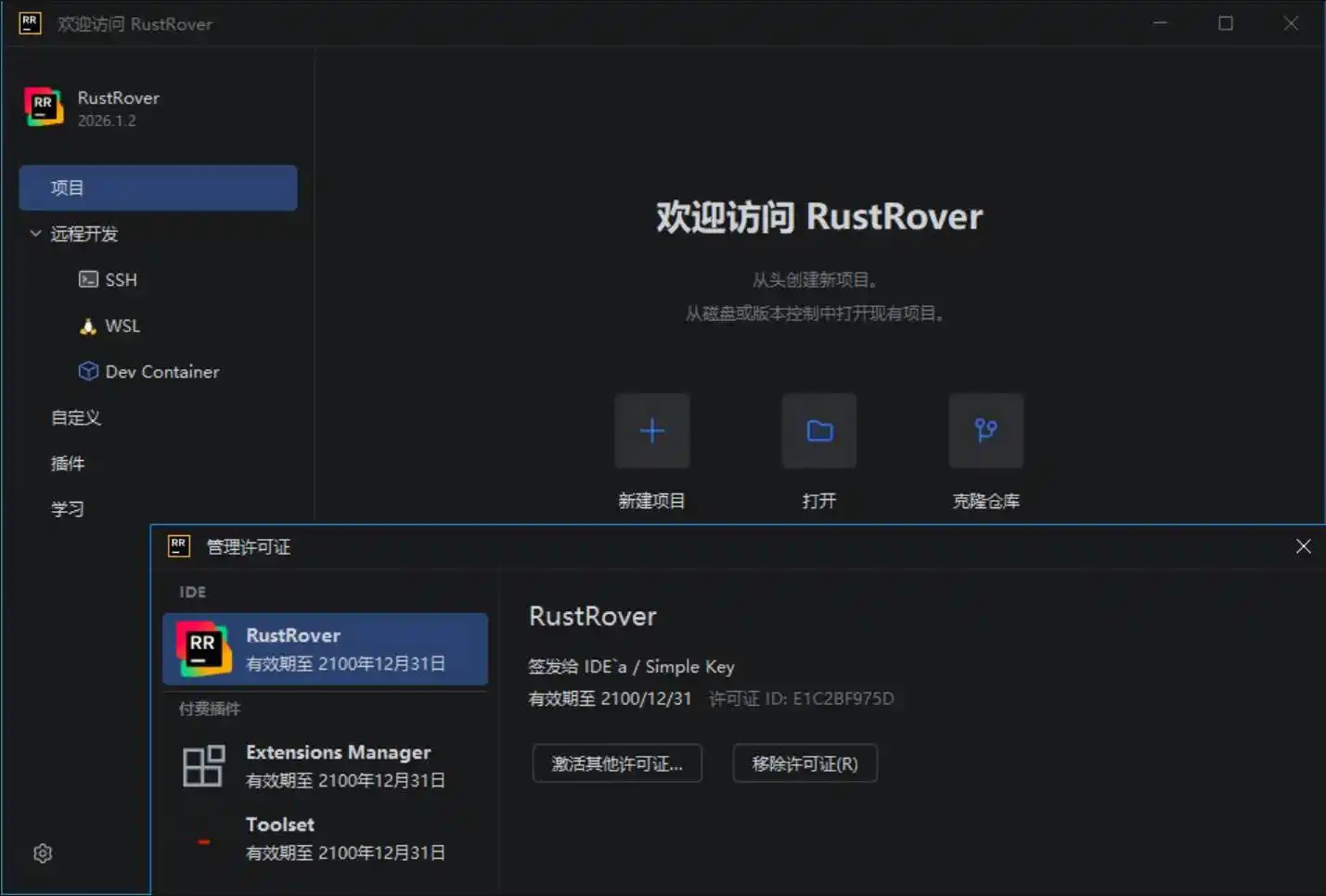Click the Toolset plugin icon
The width and height of the screenshot is (1326, 896).
[x=203, y=841]
